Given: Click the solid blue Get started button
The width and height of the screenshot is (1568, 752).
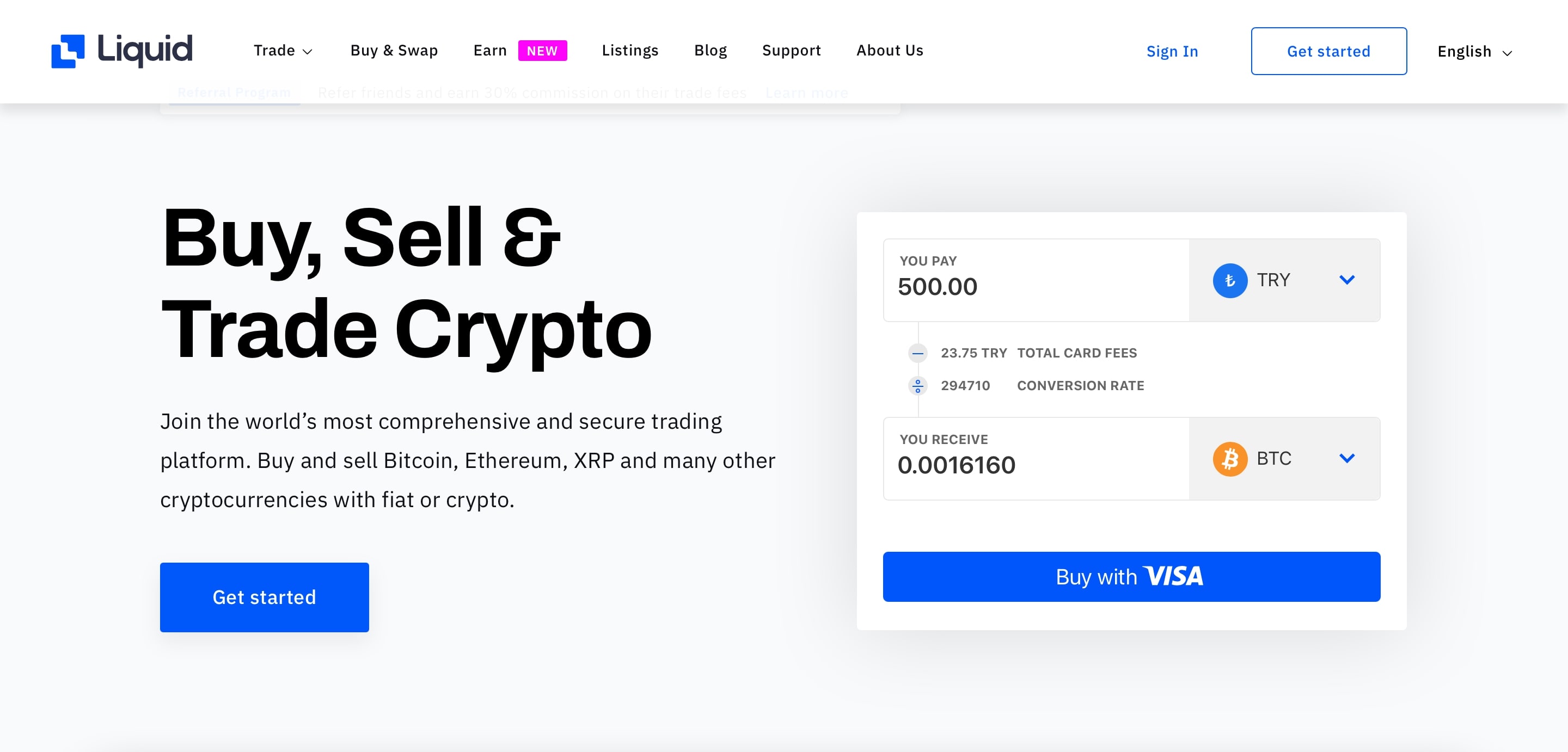Looking at the screenshot, I should click(x=264, y=597).
